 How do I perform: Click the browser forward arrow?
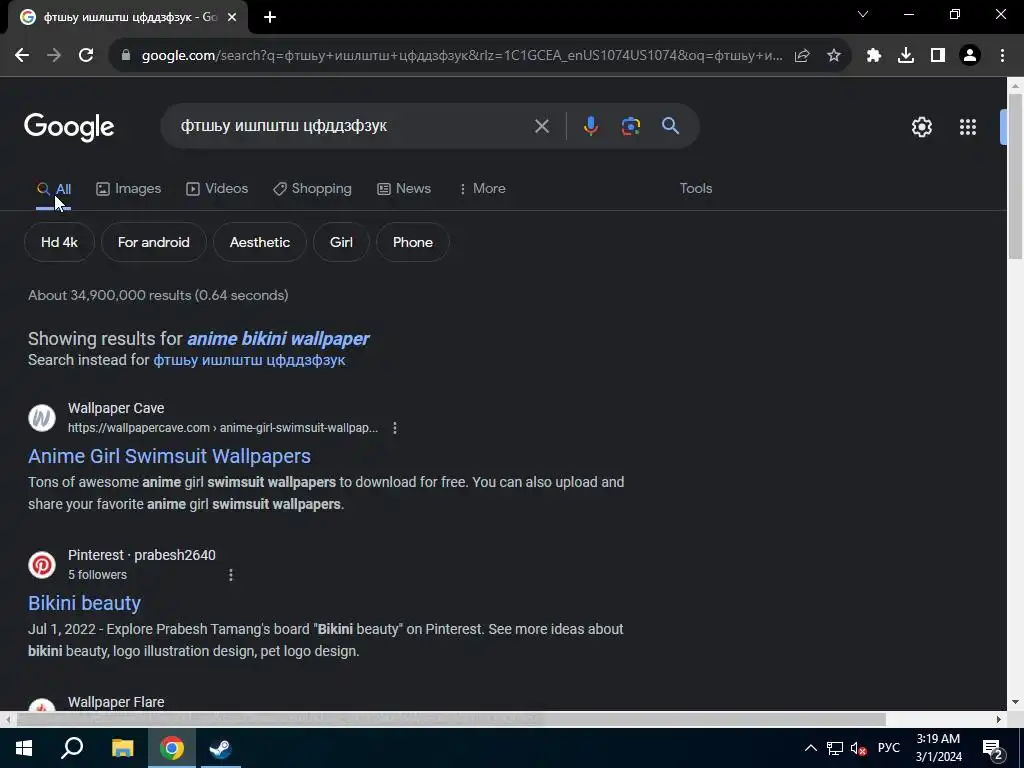tap(54, 56)
